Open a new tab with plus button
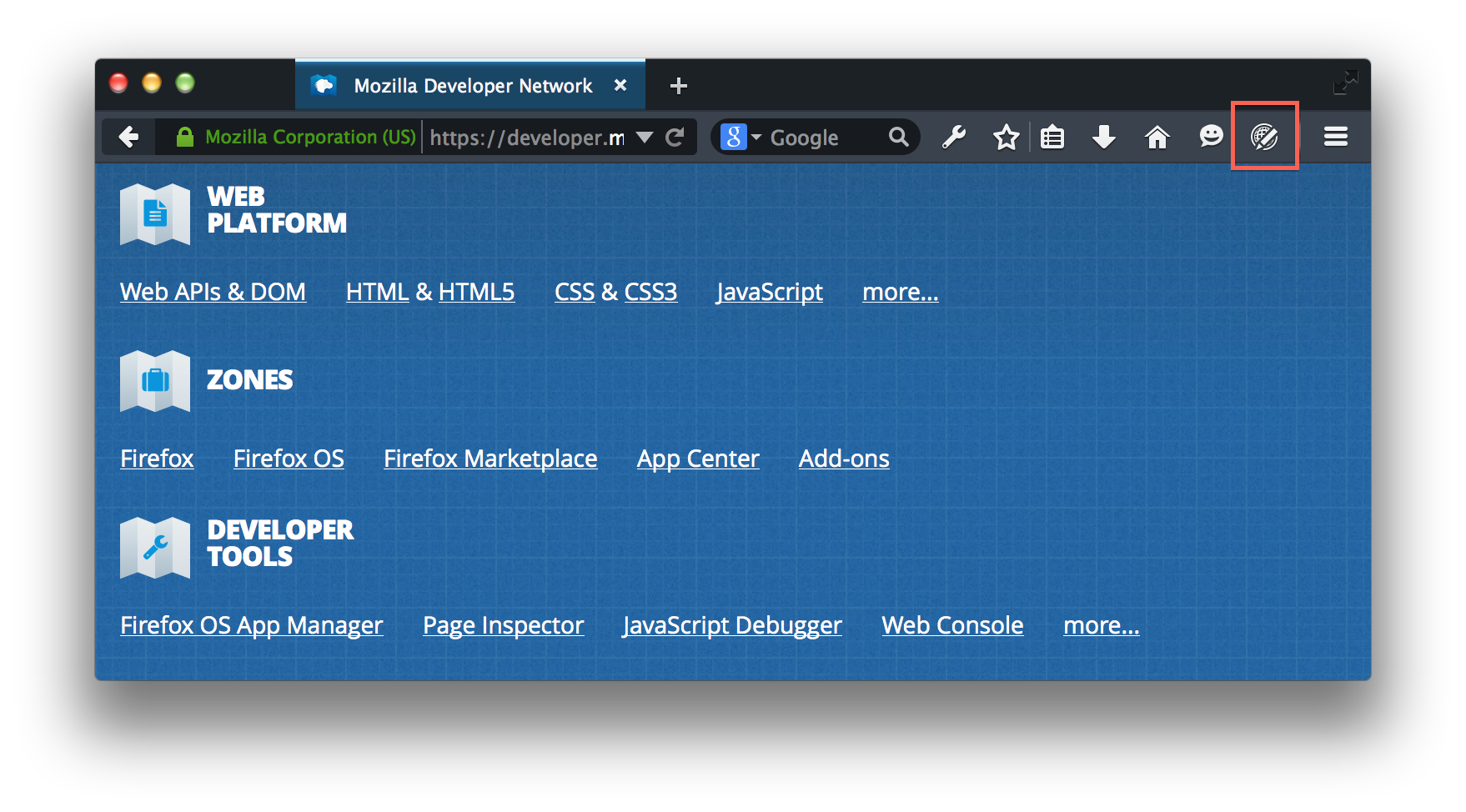The height and width of the screenshot is (812, 1466). [679, 86]
